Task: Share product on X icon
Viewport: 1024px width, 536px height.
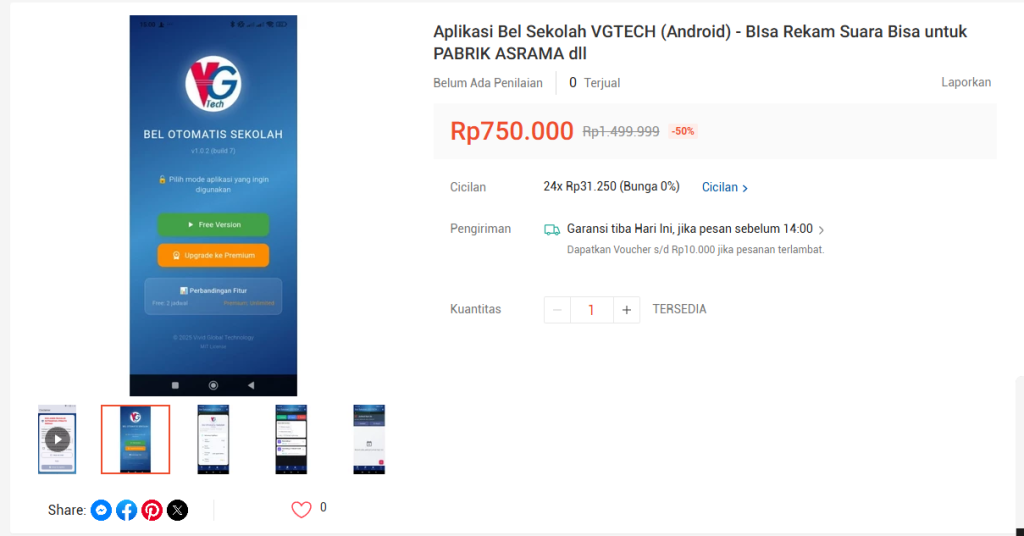Action: pyautogui.click(x=178, y=510)
